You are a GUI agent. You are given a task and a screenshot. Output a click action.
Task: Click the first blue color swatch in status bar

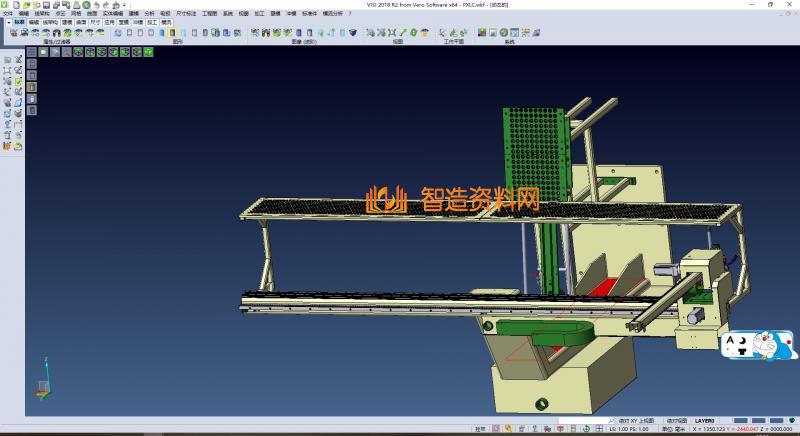[x=741, y=421]
